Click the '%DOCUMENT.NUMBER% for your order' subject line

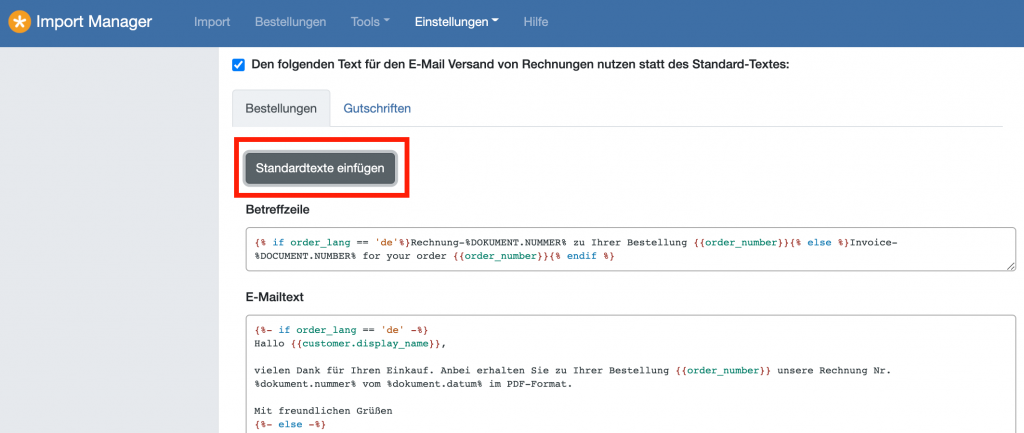tap(435, 256)
